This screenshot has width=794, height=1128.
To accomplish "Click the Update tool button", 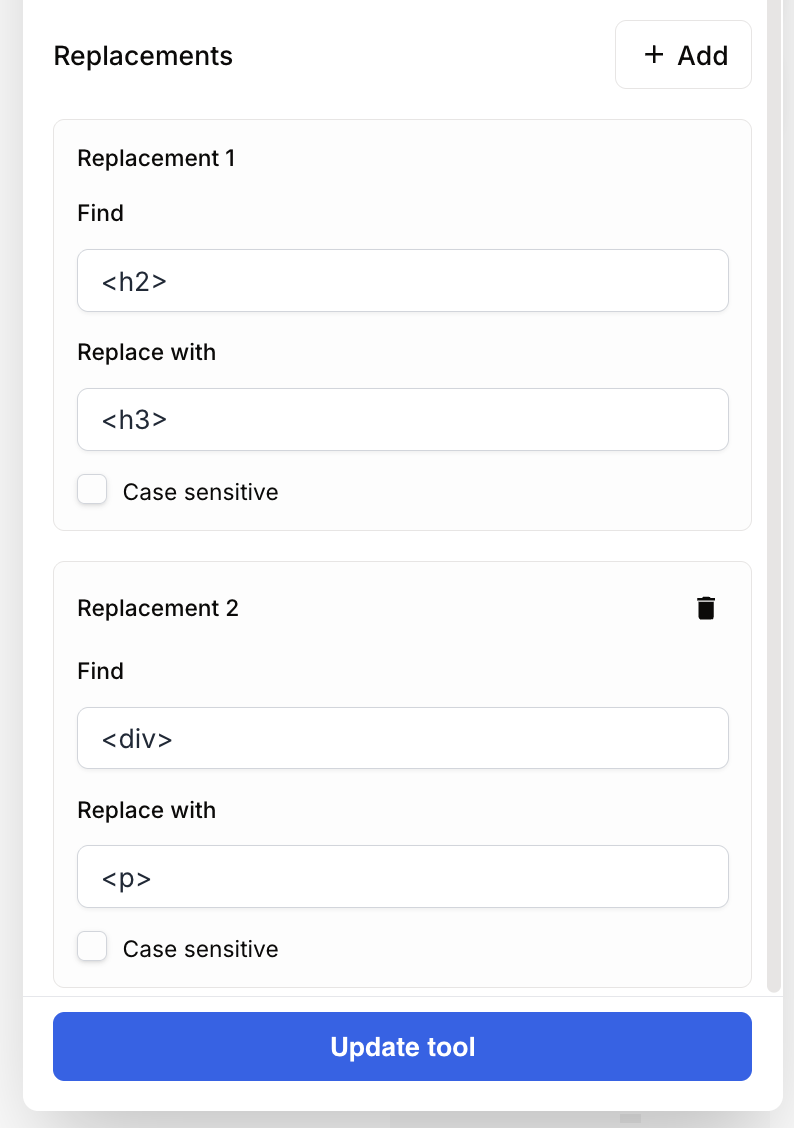I will (402, 1046).
